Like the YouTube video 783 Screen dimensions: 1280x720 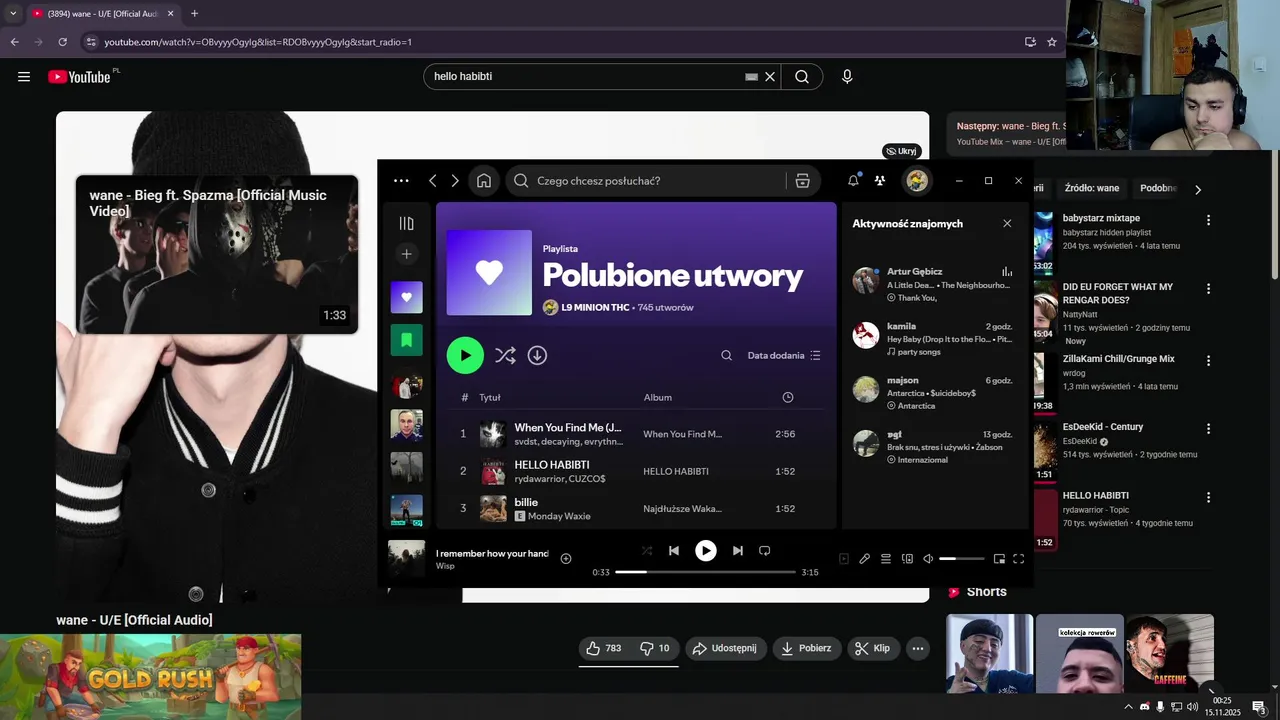pyautogui.click(x=604, y=648)
